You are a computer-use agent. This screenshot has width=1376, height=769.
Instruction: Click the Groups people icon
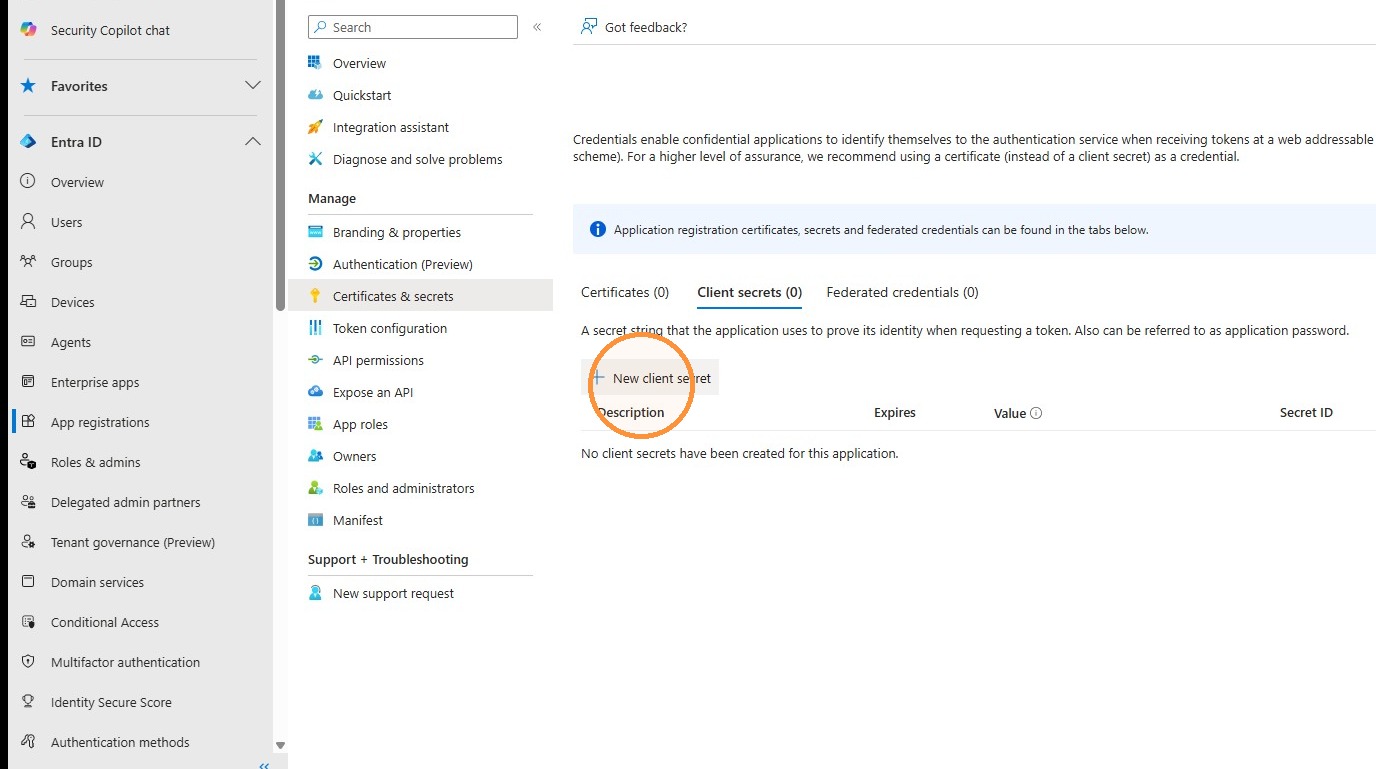28,262
